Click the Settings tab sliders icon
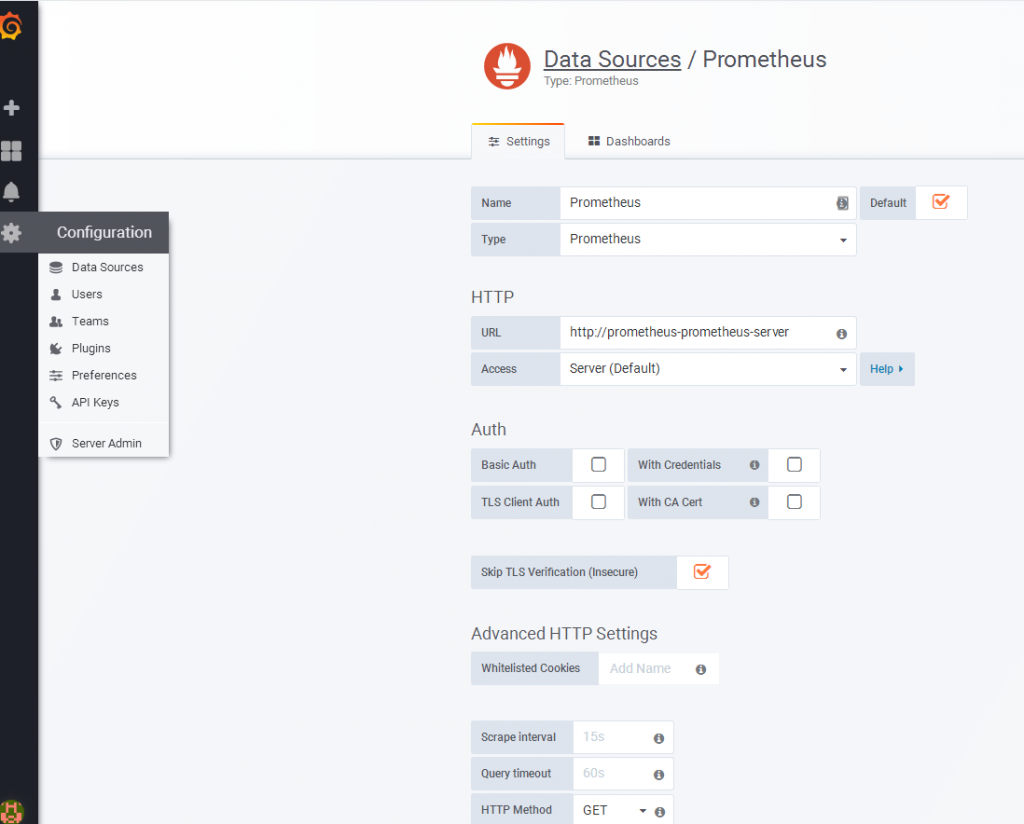The image size is (1024, 824). pyautogui.click(x=494, y=142)
